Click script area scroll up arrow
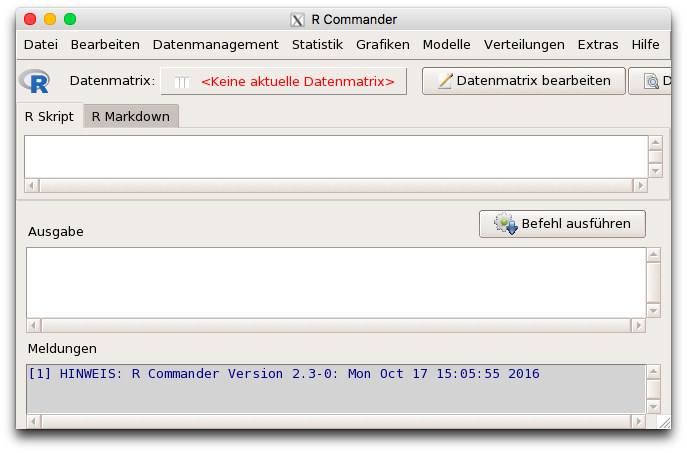Image resolution: width=687 pixels, height=453 pixels. [x=655, y=142]
